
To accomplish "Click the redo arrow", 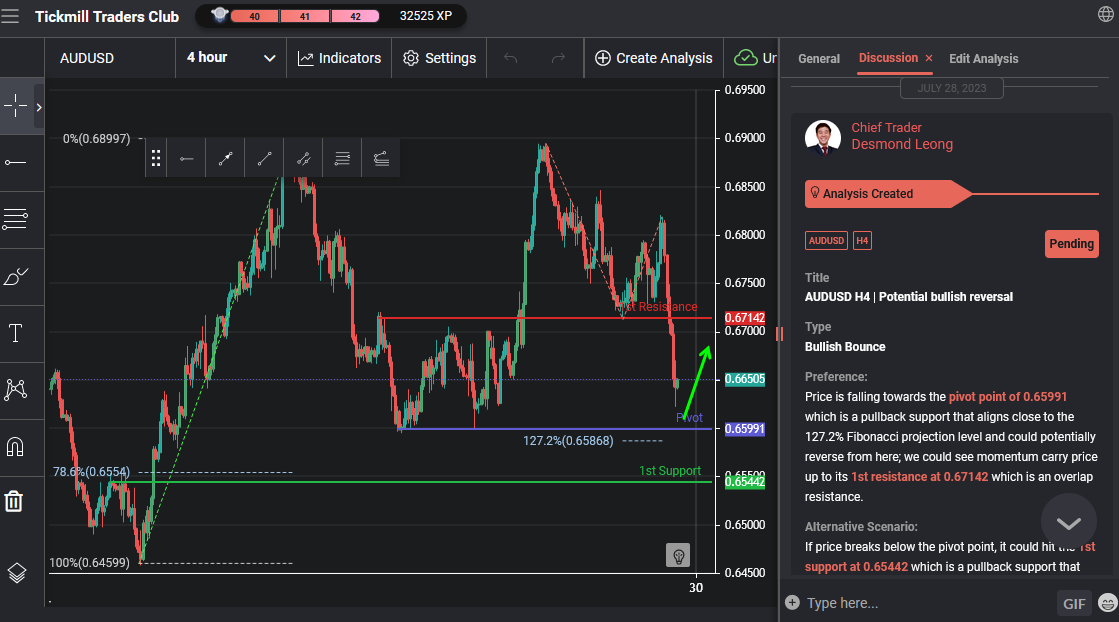I will 558,58.
